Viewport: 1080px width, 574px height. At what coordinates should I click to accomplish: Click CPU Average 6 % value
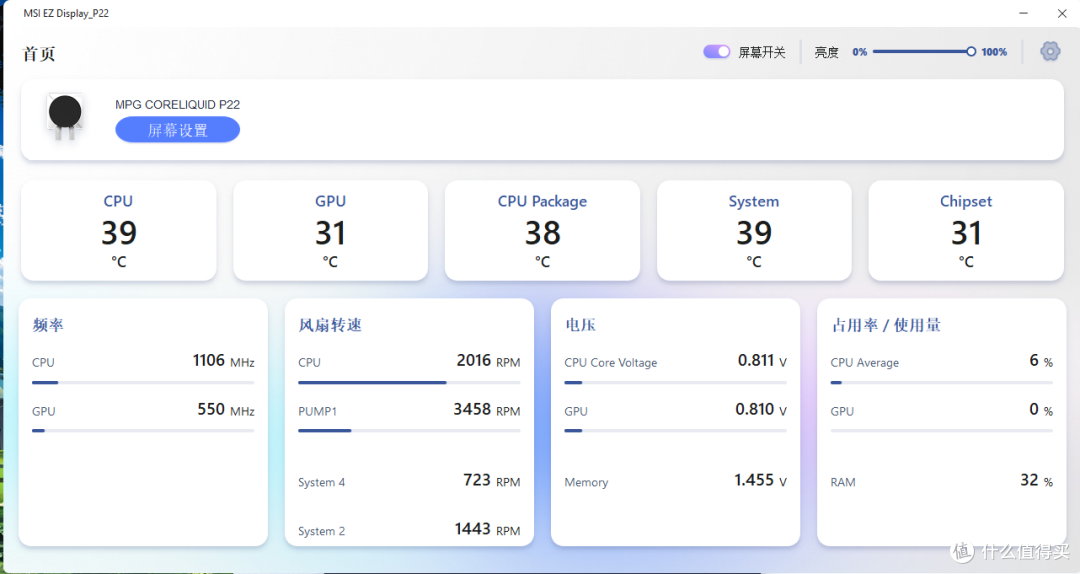(x=1041, y=361)
